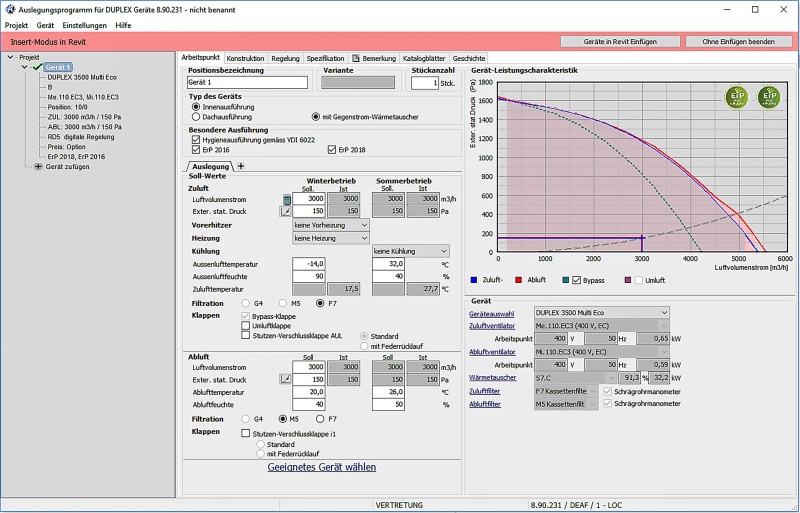800x513 pixels.
Task: Click the blue Zuluft legend color swatch
Action: [474, 280]
